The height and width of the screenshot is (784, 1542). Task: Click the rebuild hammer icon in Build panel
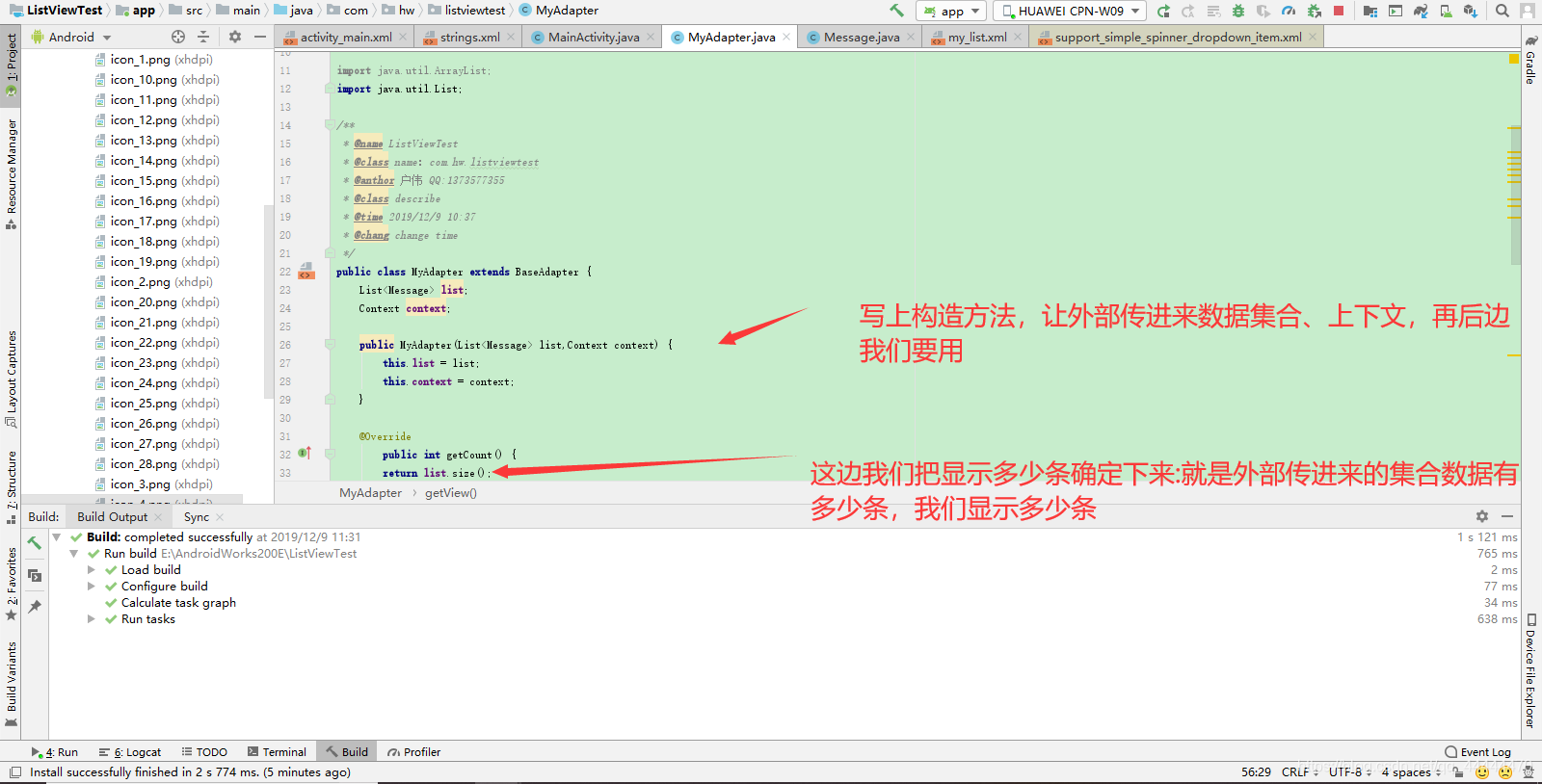[x=35, y=543]
